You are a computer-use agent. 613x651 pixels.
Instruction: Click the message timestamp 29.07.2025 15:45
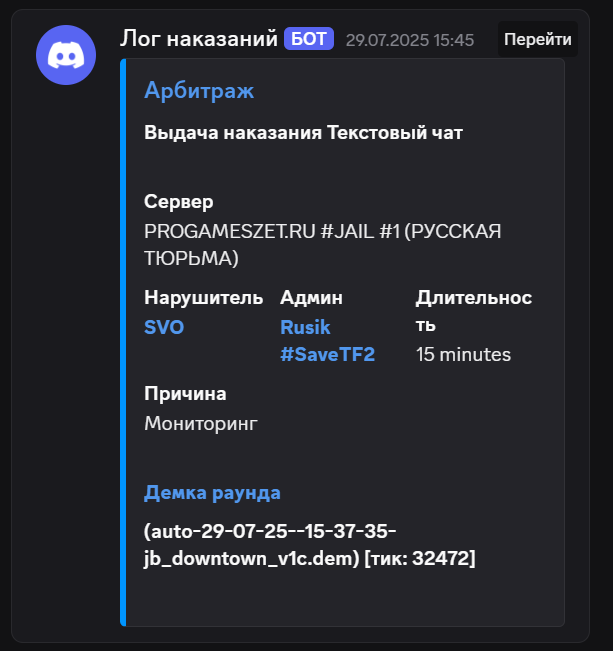click(409, 40)
